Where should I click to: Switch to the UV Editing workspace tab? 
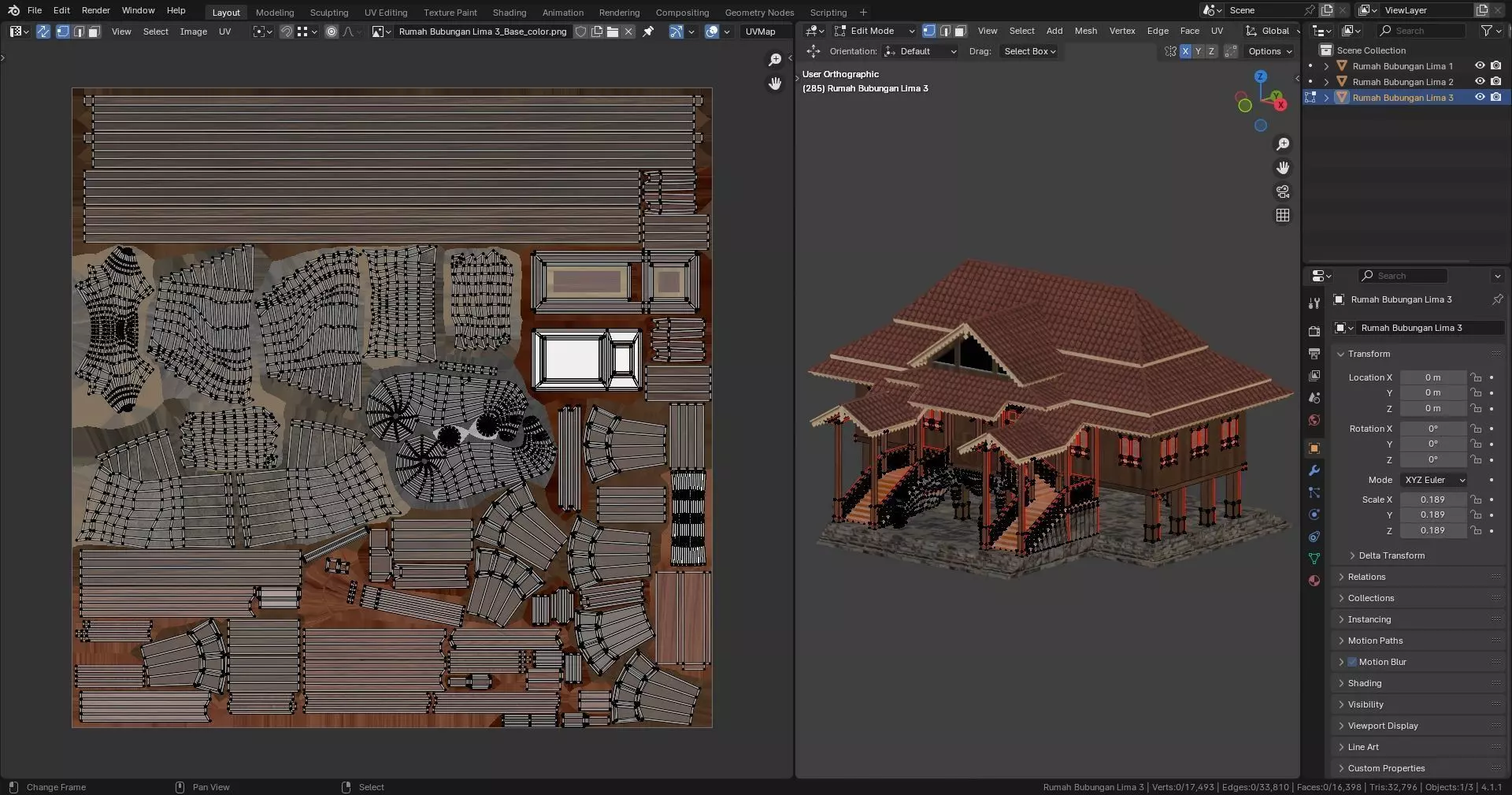point(386,13)
